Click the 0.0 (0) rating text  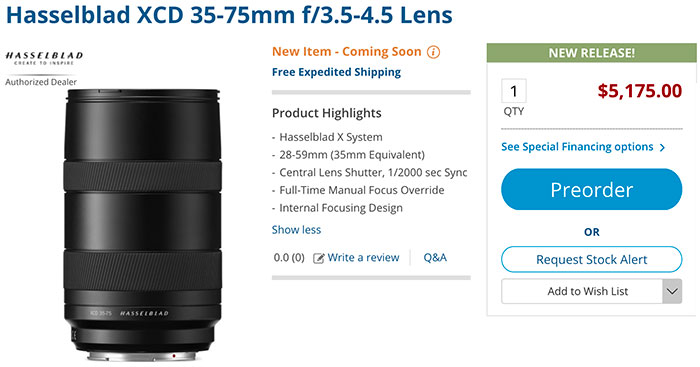tap(289, 258)
